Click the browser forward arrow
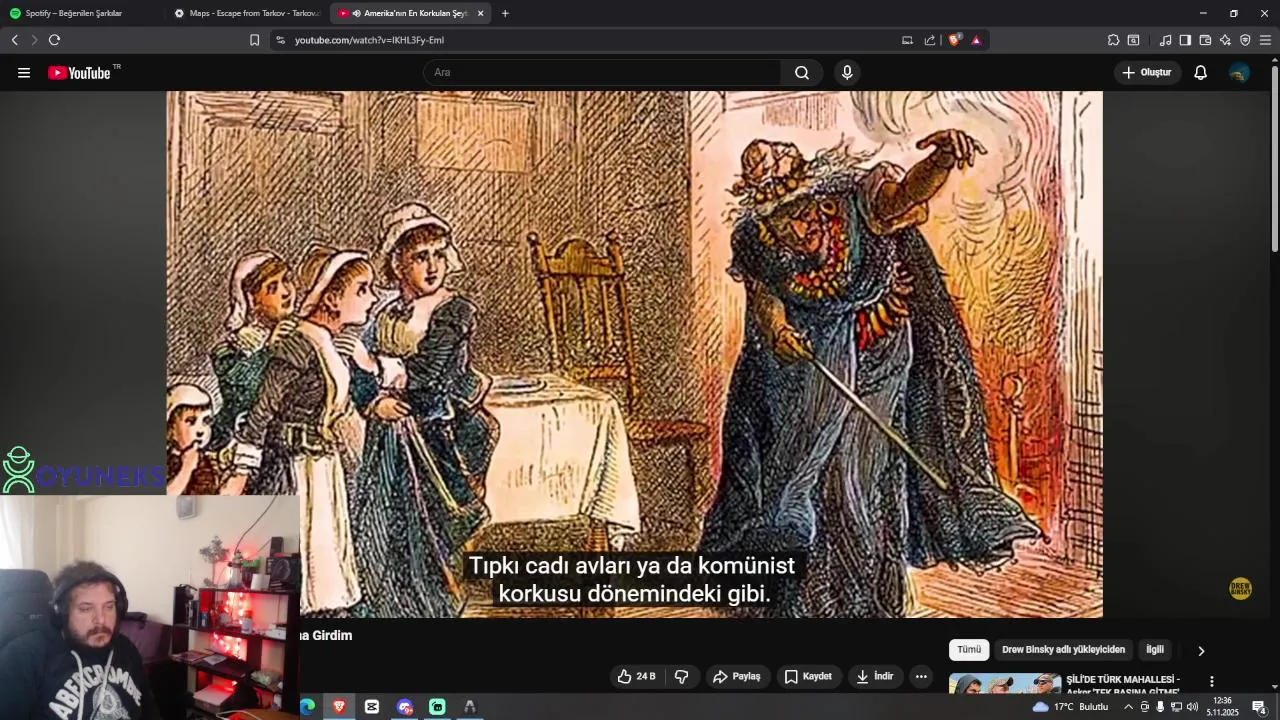The image size is (1280, 720). pos(34,40)
